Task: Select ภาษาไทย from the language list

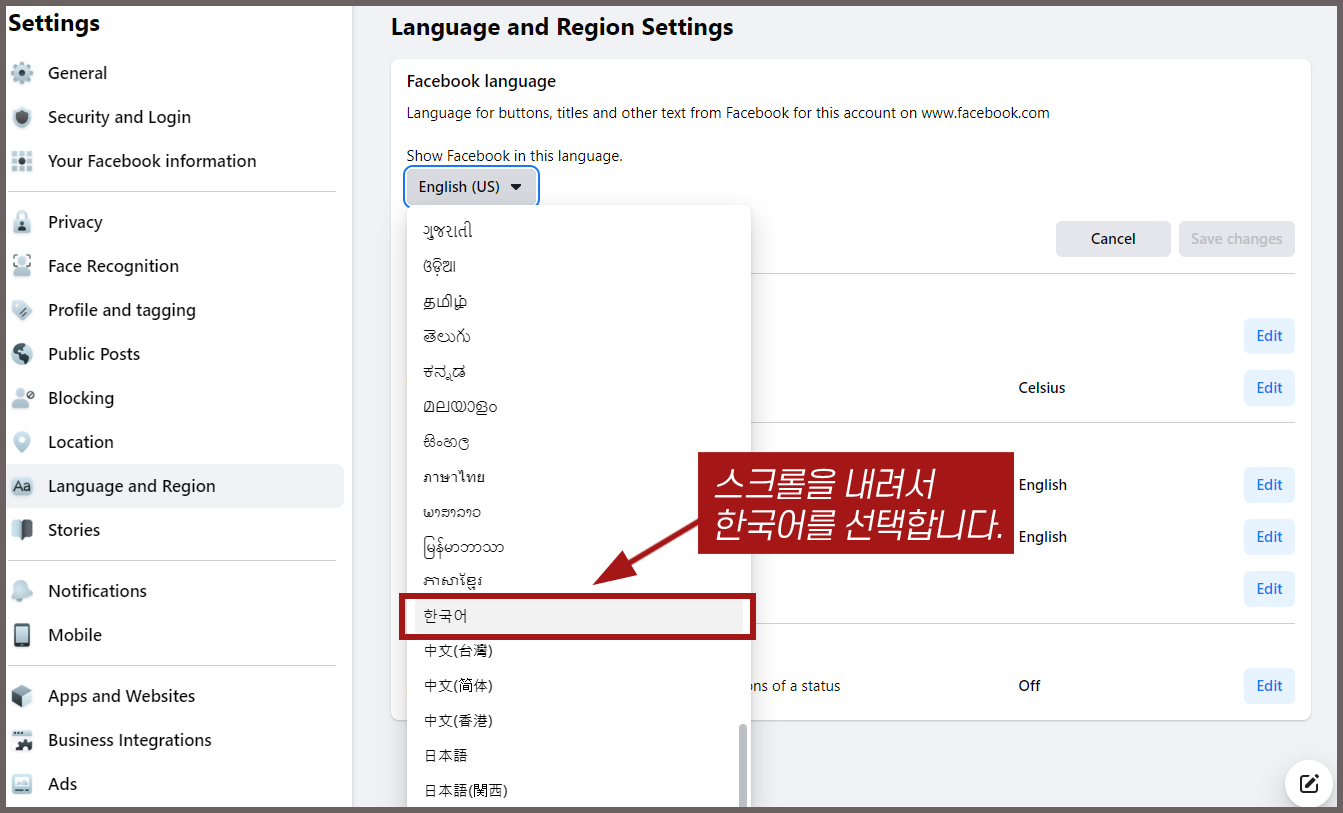Action: coord(576,476)
